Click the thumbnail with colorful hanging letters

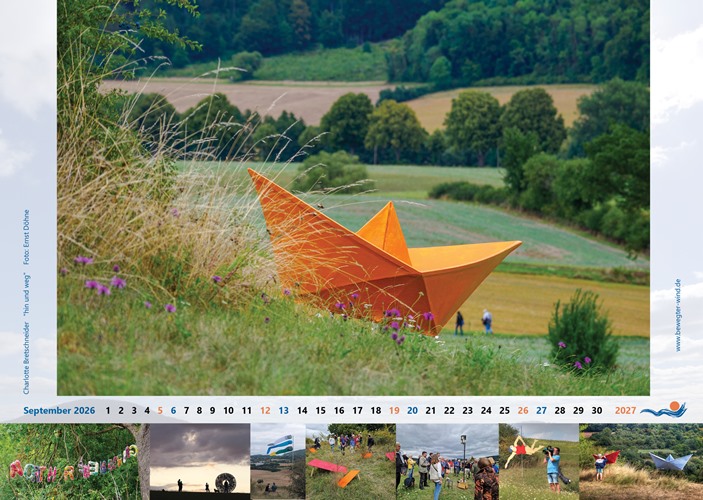(70, 462)
